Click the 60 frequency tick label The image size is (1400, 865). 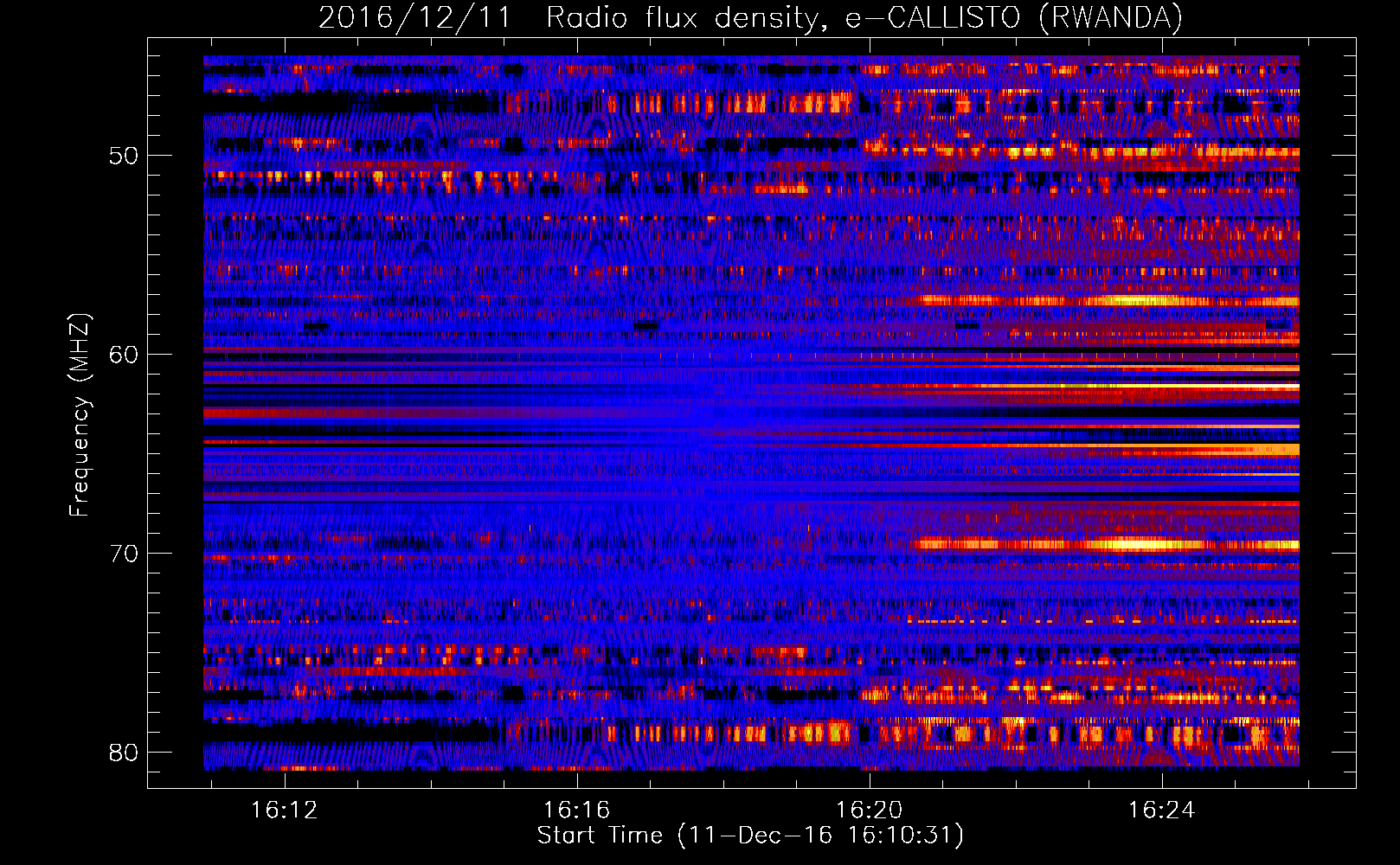124,355
